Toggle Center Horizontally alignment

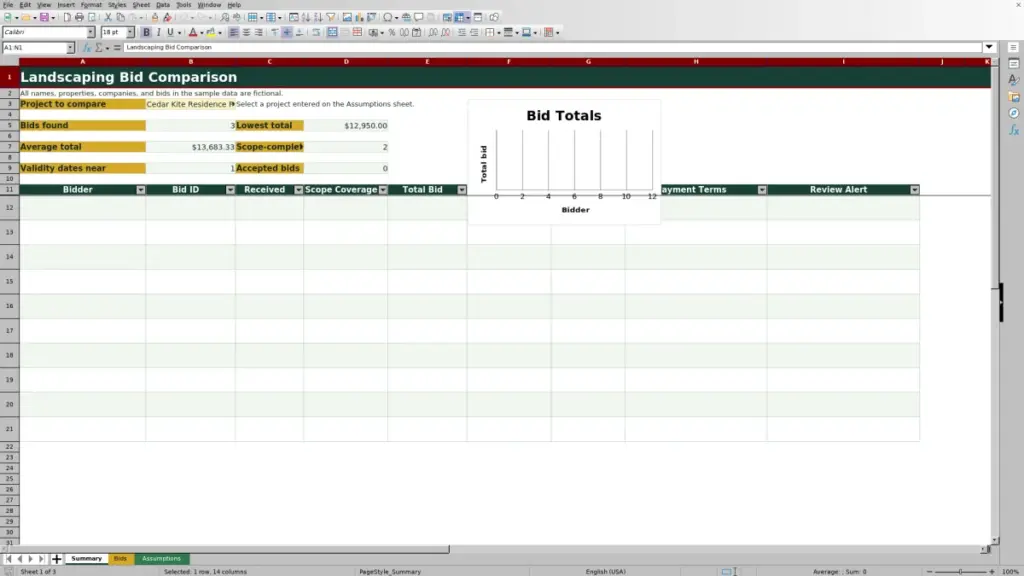coord(246,32)
